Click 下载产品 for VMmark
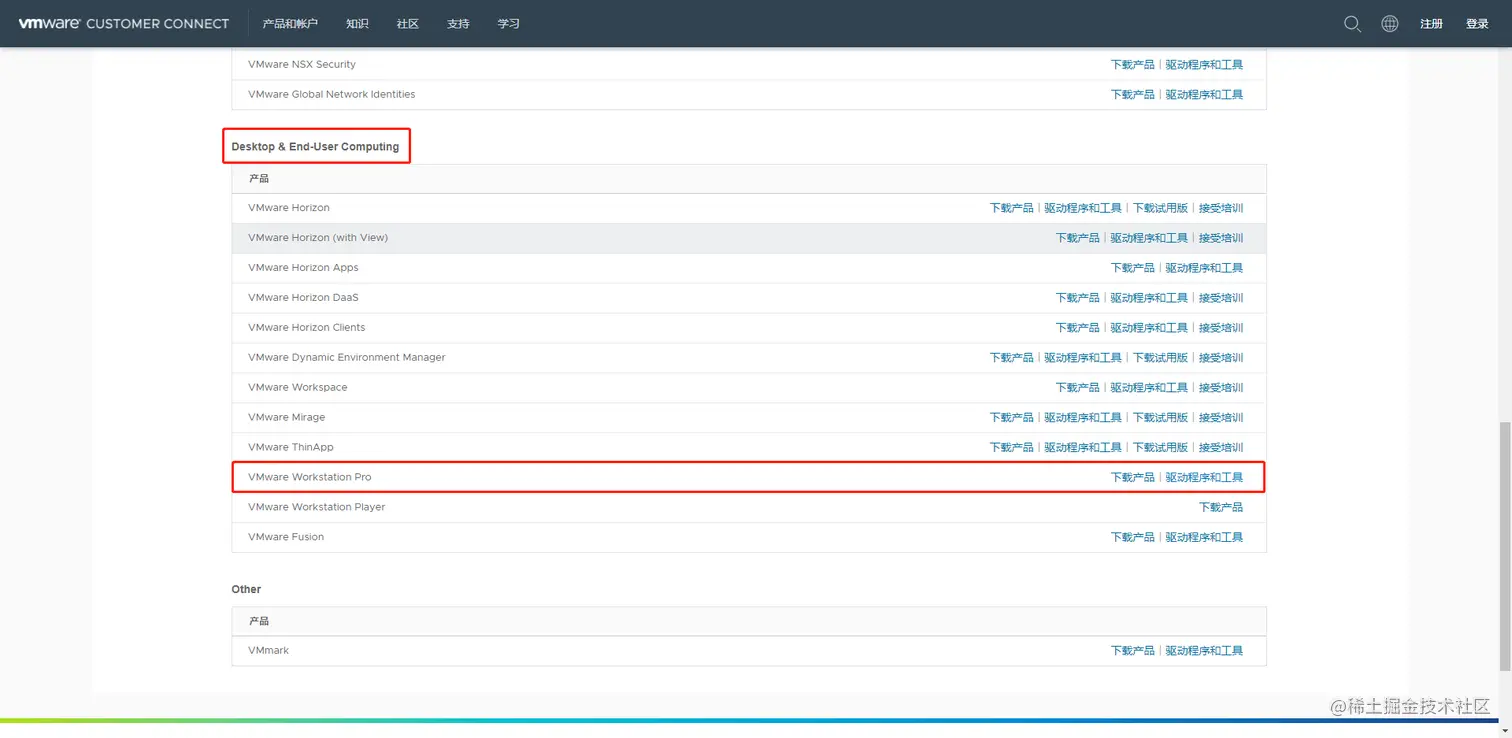 [x=1132, y=650]
